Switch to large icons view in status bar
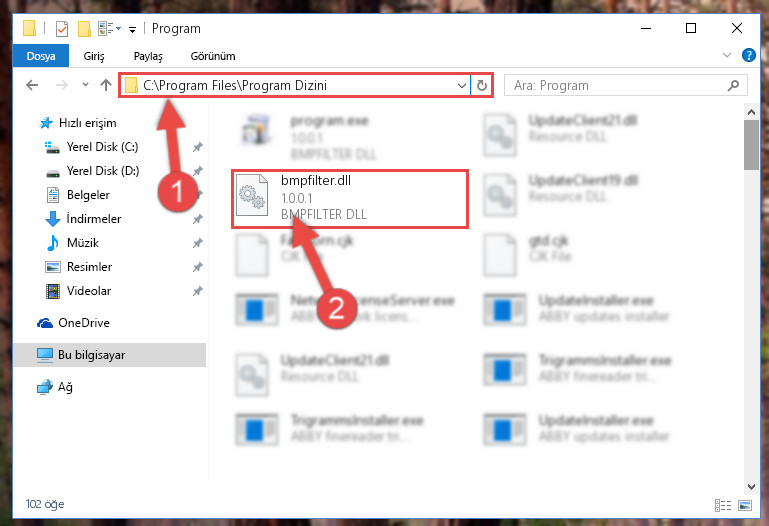Image resolution: width=769 pixels, height=526 pixels. point(744,505)
